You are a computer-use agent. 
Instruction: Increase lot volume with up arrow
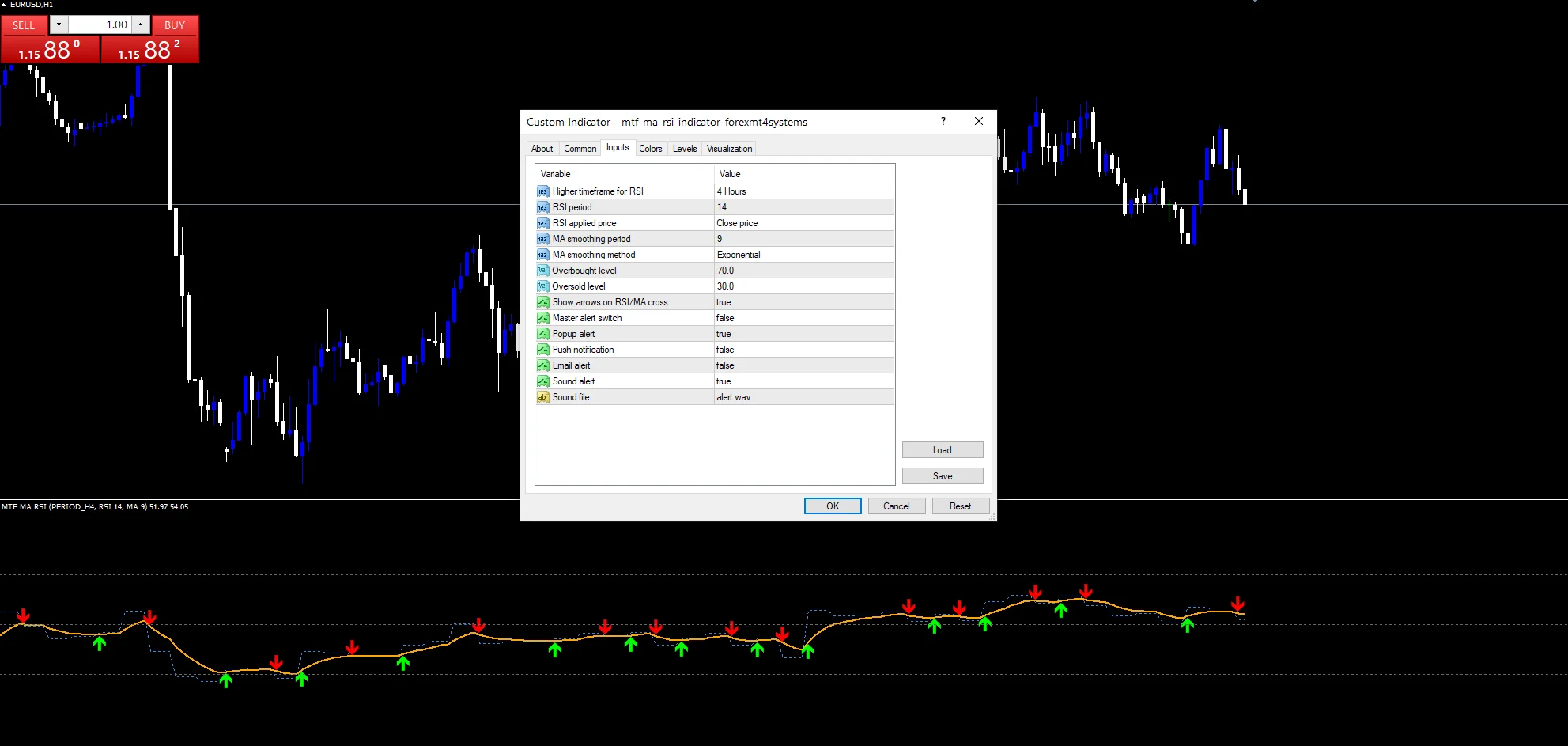pyautogui.click(x=141, y=25)
